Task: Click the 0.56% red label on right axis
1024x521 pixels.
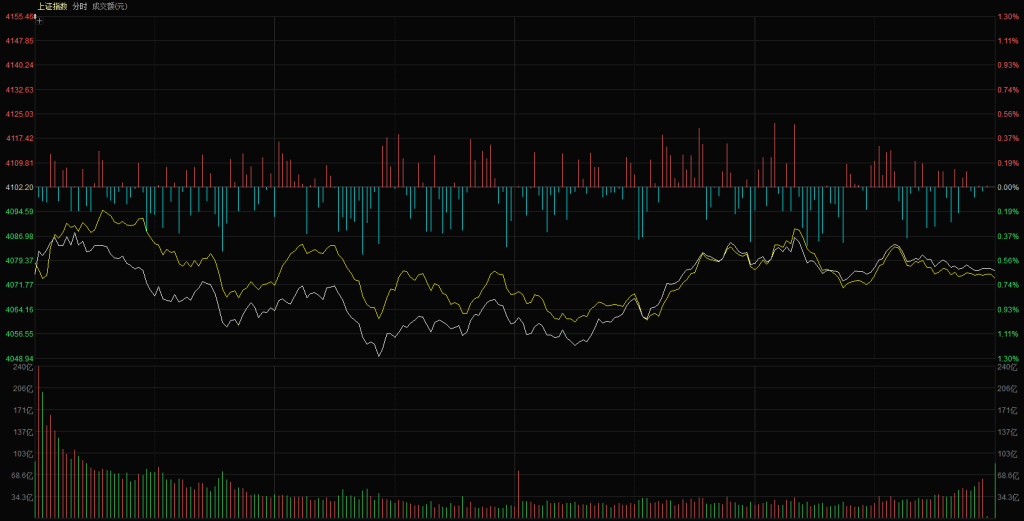Action: (x=1007, y=114)
